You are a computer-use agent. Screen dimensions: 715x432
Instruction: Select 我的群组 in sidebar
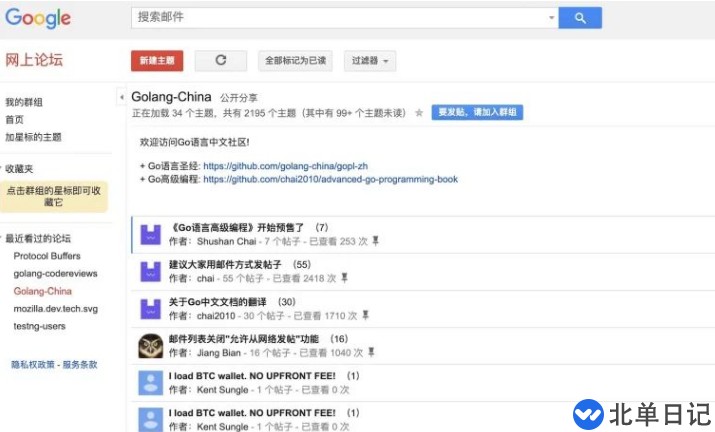pos(24,102)
